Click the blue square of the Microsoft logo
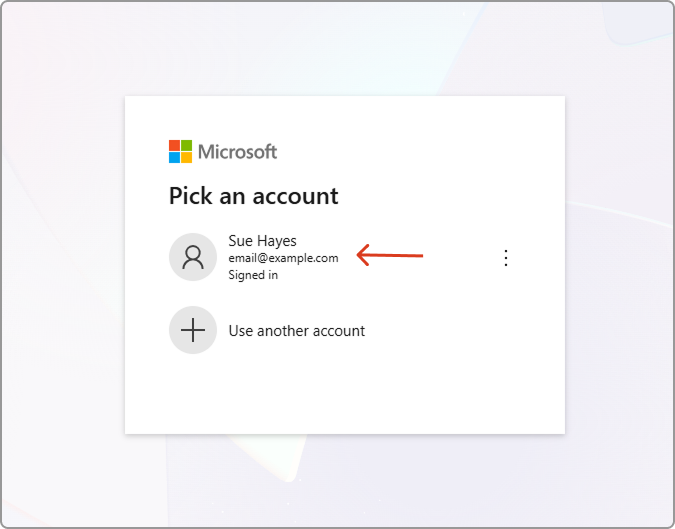The image size is (675, 529). [x=174, y=158]
